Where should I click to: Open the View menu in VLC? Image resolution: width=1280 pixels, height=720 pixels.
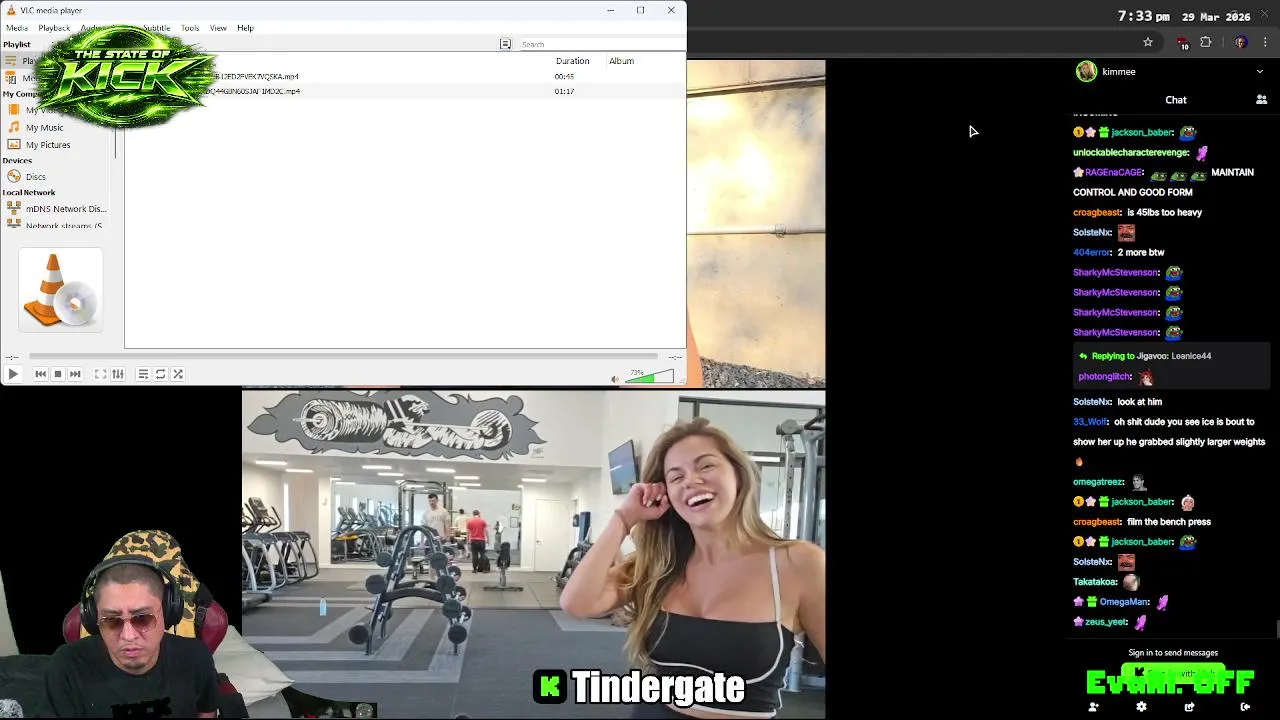[218, 28]
